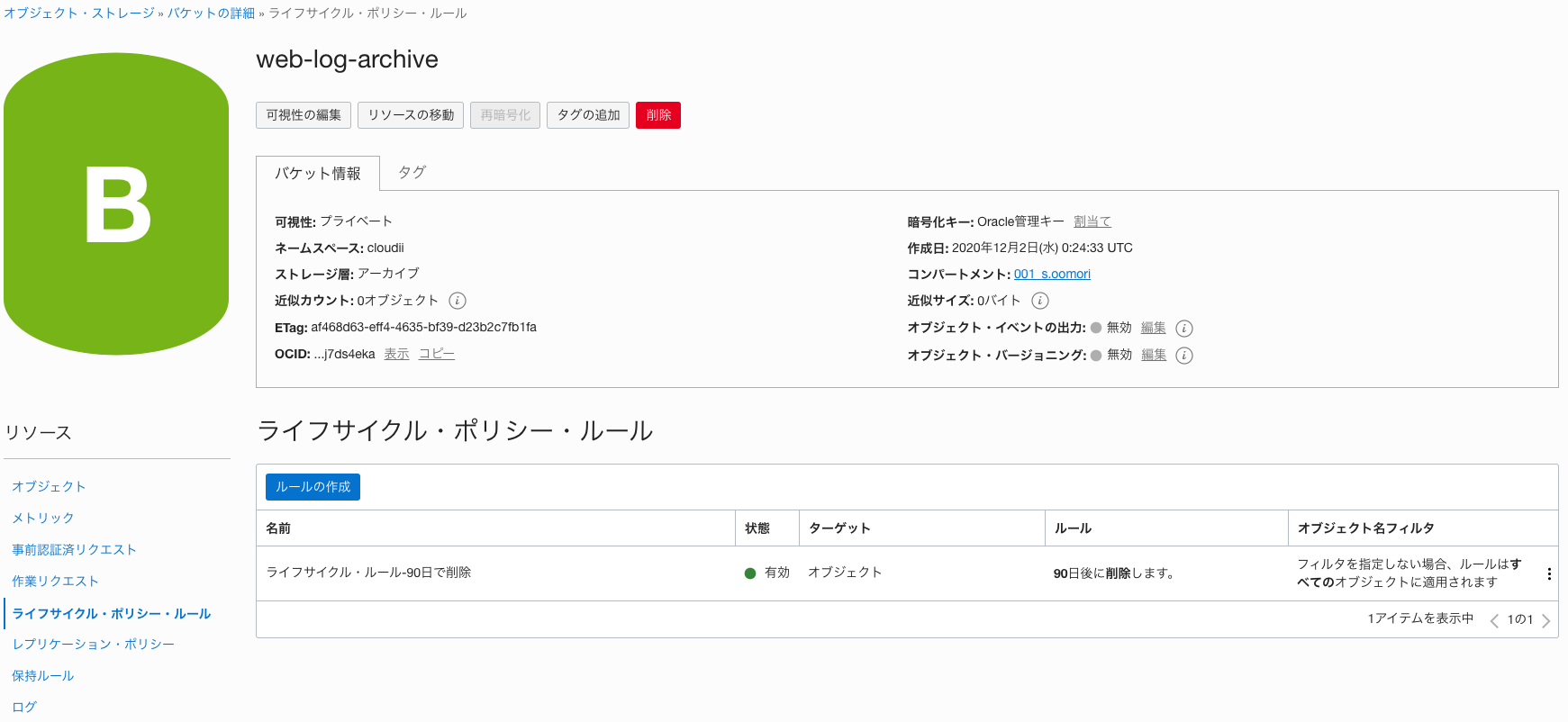Switch to the タグ tab

pyautogui.click(x=412, y=172)
